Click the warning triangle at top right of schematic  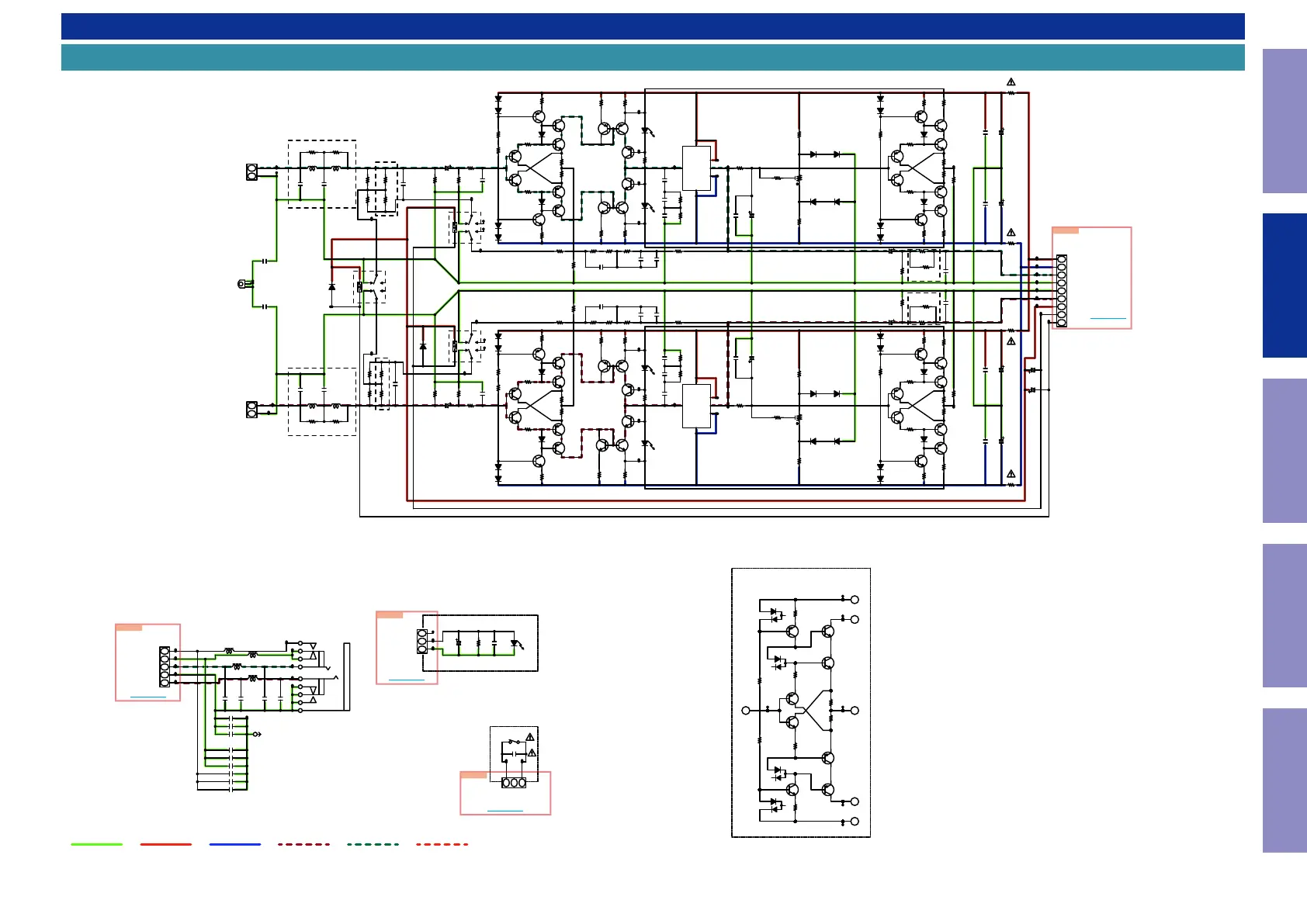click(x=1011, y=81)
